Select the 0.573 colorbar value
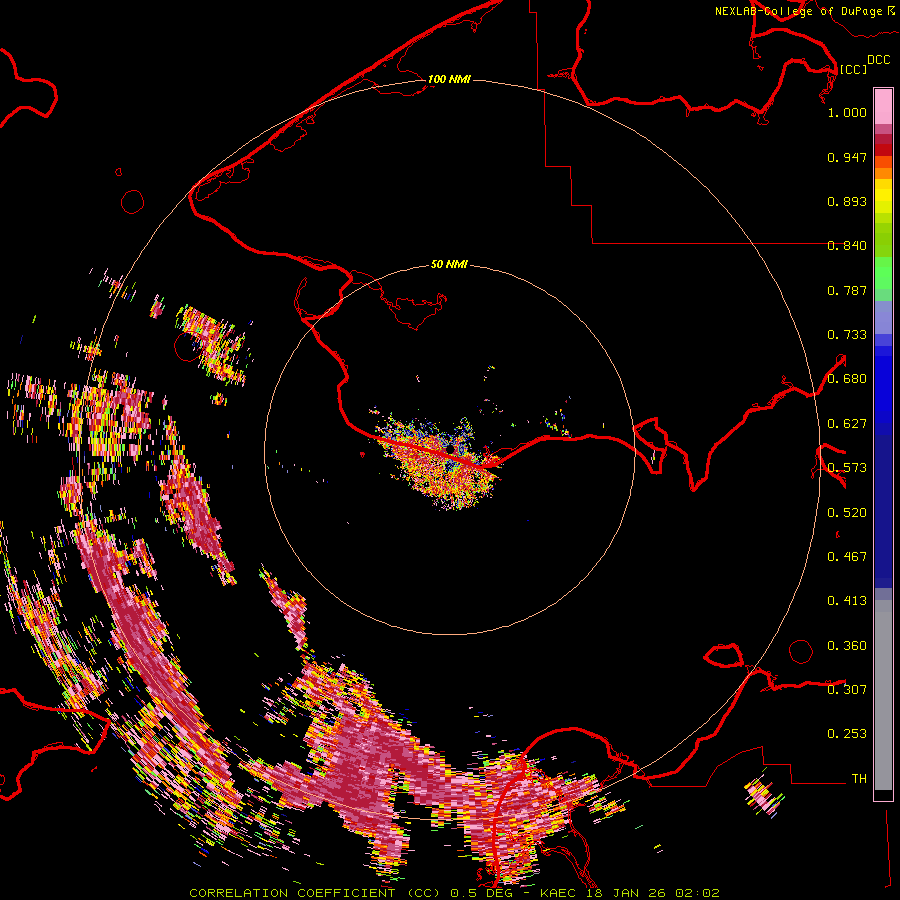 point(847,468)
